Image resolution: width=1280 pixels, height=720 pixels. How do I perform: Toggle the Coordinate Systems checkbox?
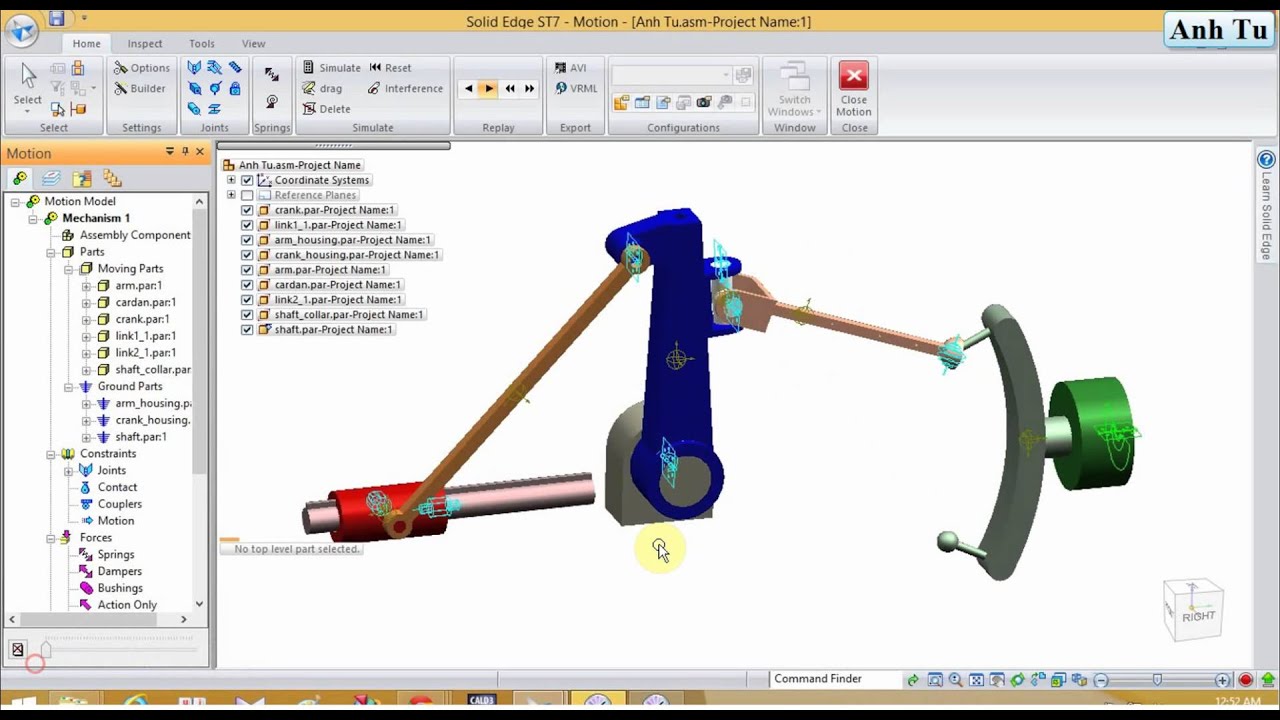click(247, 180)
